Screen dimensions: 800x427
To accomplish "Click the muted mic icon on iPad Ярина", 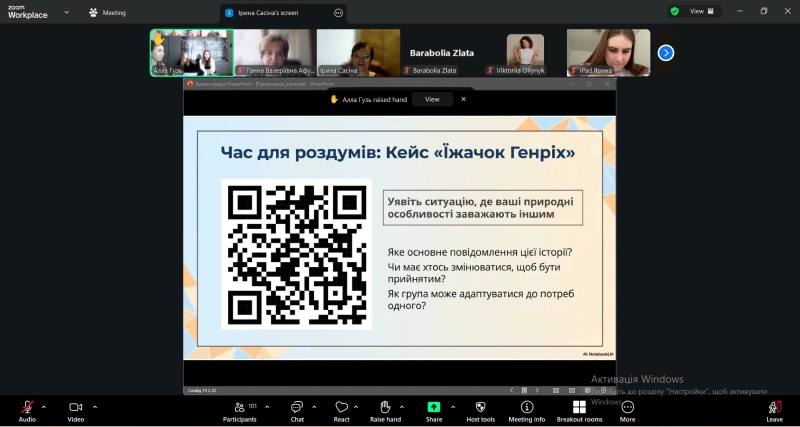I will (573, 70).
